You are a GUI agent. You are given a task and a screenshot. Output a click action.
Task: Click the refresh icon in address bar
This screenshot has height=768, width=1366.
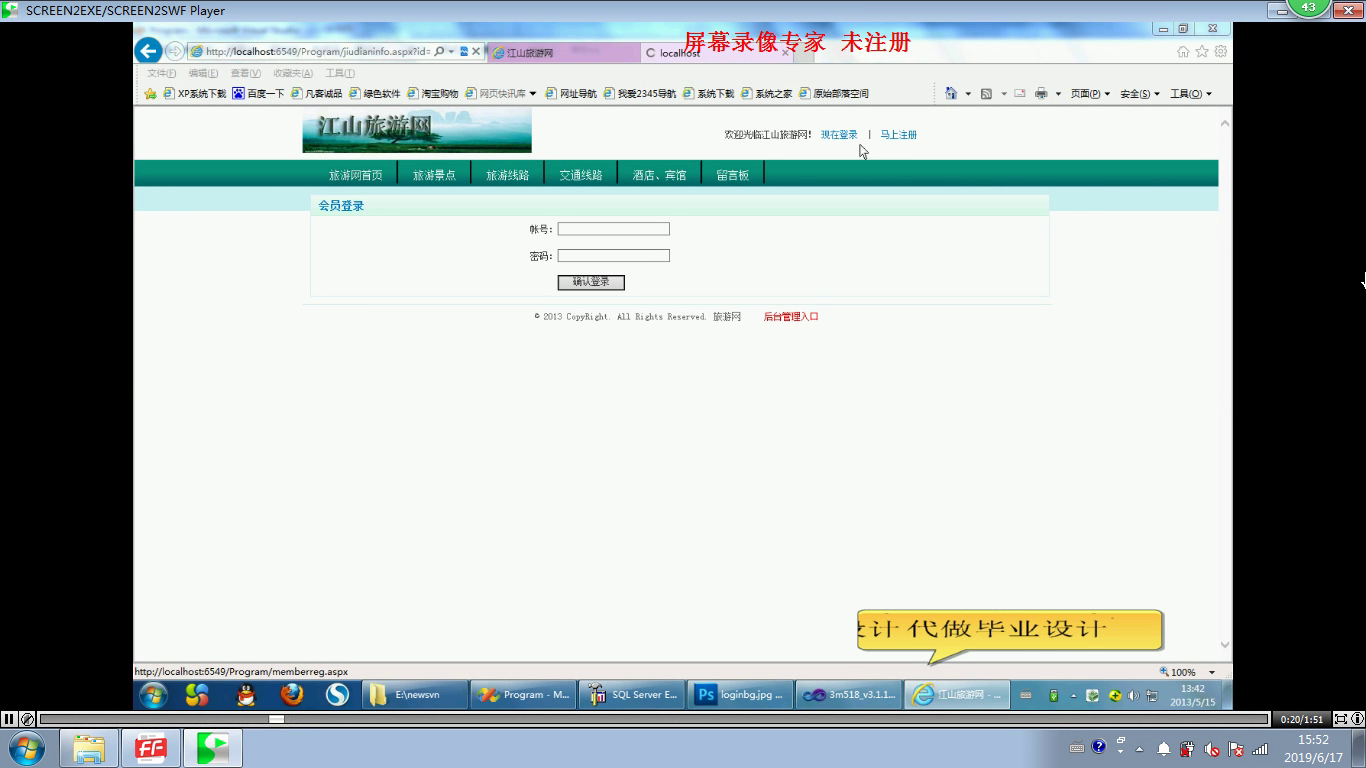coord(464,51)
